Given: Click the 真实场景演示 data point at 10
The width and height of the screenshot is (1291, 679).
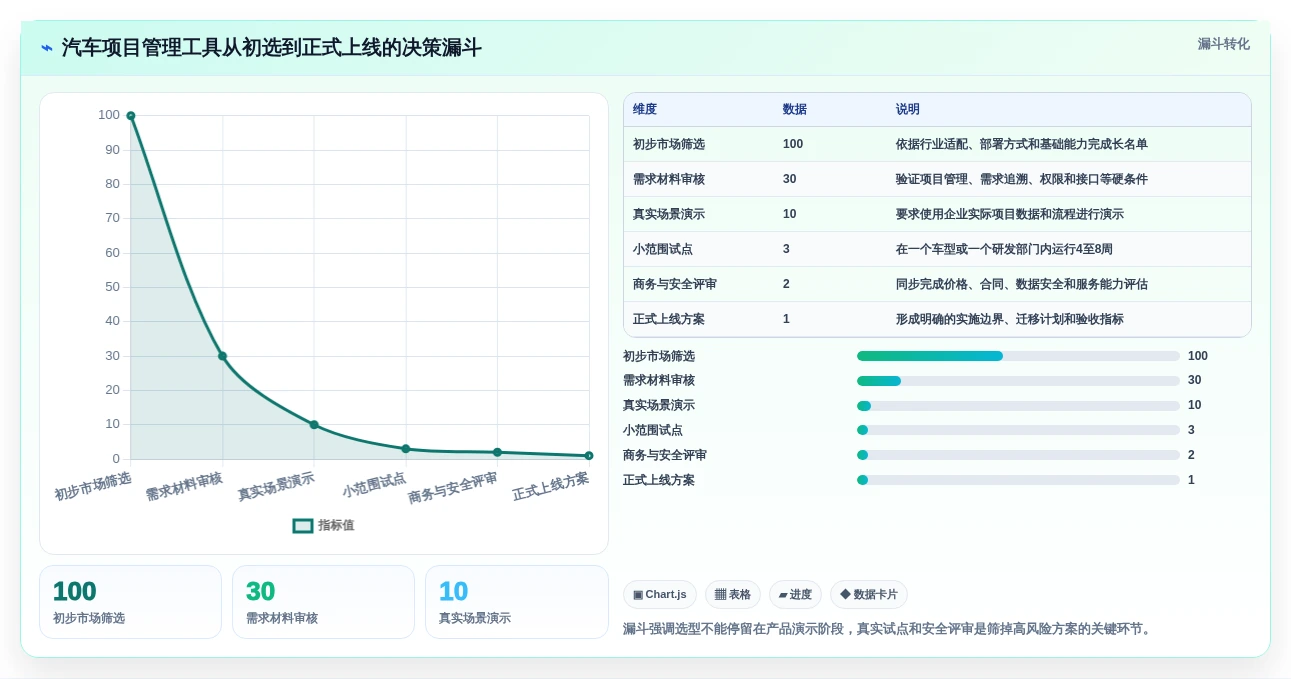Looking at the screenshot, I should [x=314, y=425].
